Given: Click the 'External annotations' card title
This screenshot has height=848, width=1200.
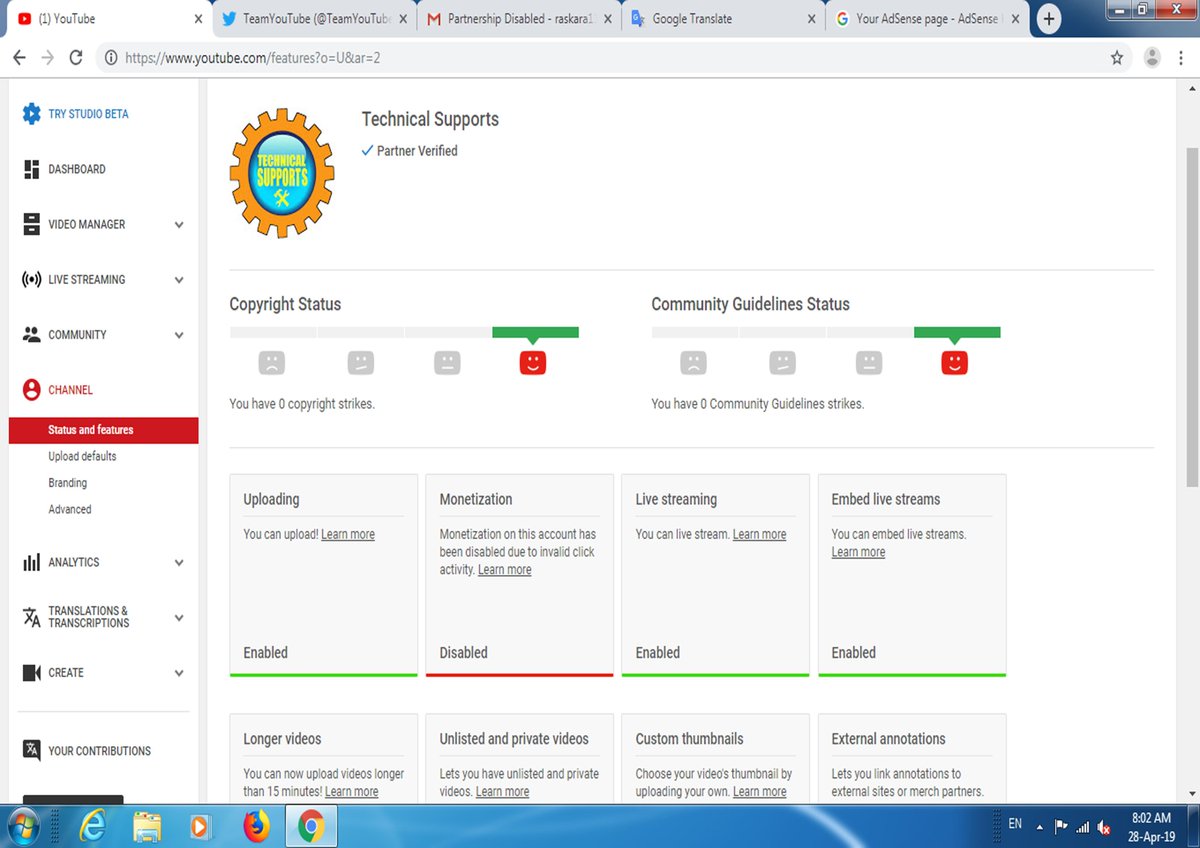Looking at the screenshot, I should 888,739.
